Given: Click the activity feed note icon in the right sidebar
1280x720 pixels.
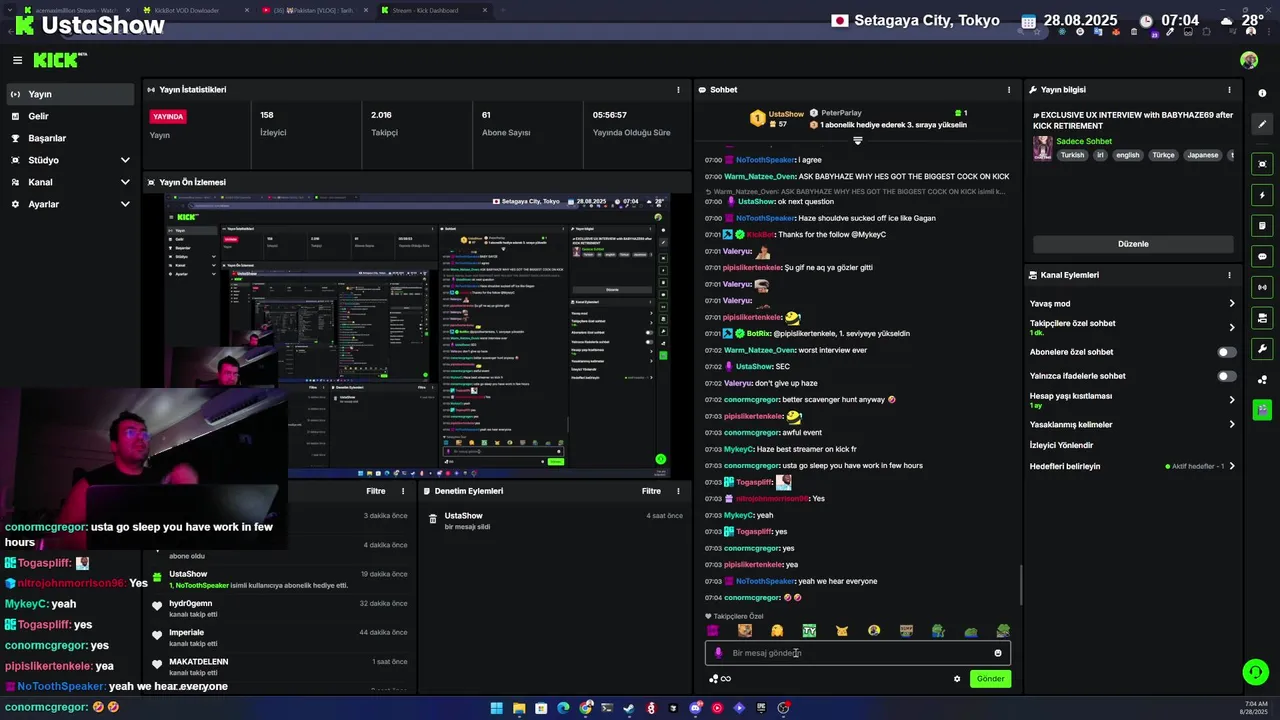Looking at the screenshot, I should (1262, 226).
